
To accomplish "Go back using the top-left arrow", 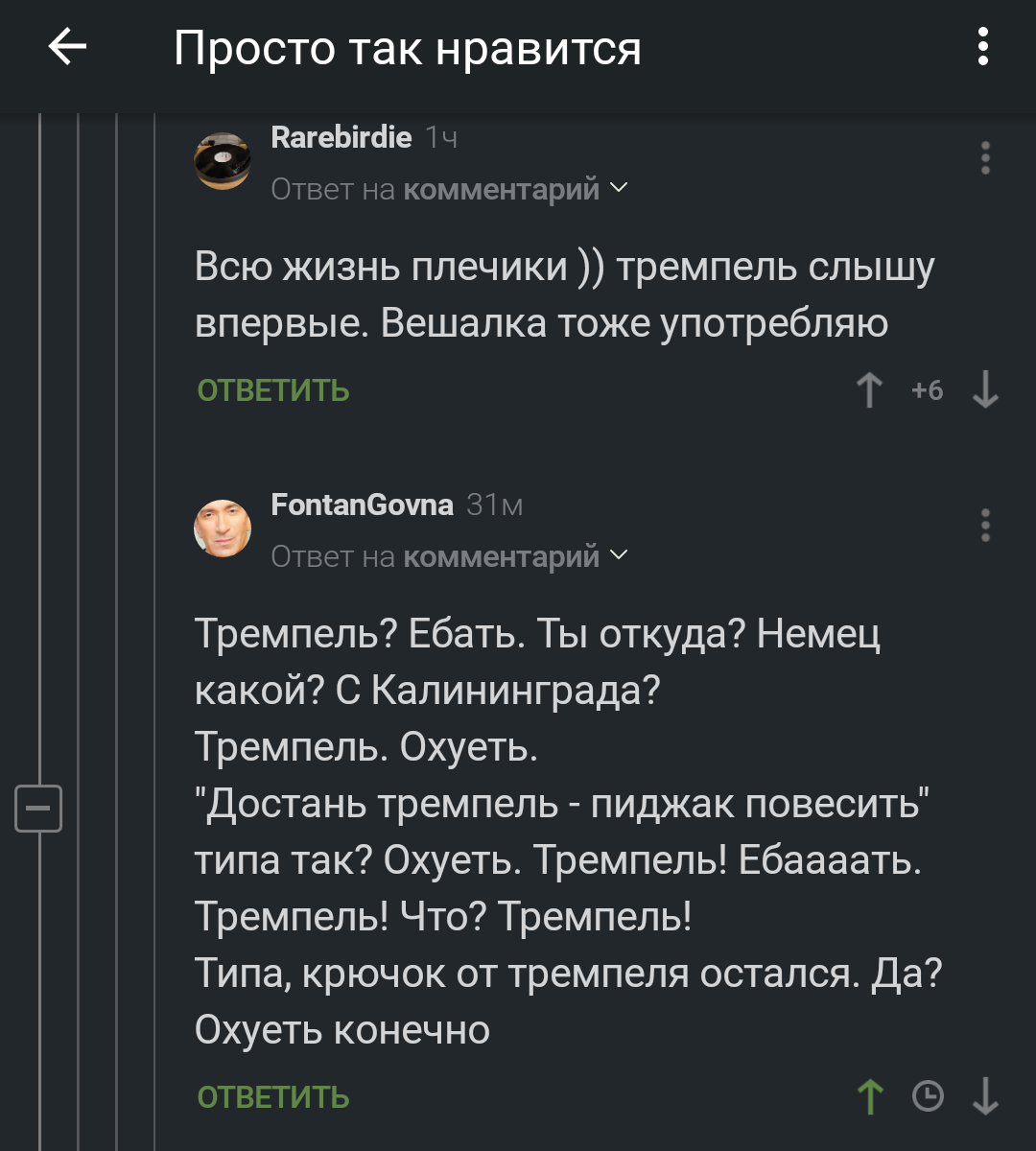I will (x=67, y=47).
